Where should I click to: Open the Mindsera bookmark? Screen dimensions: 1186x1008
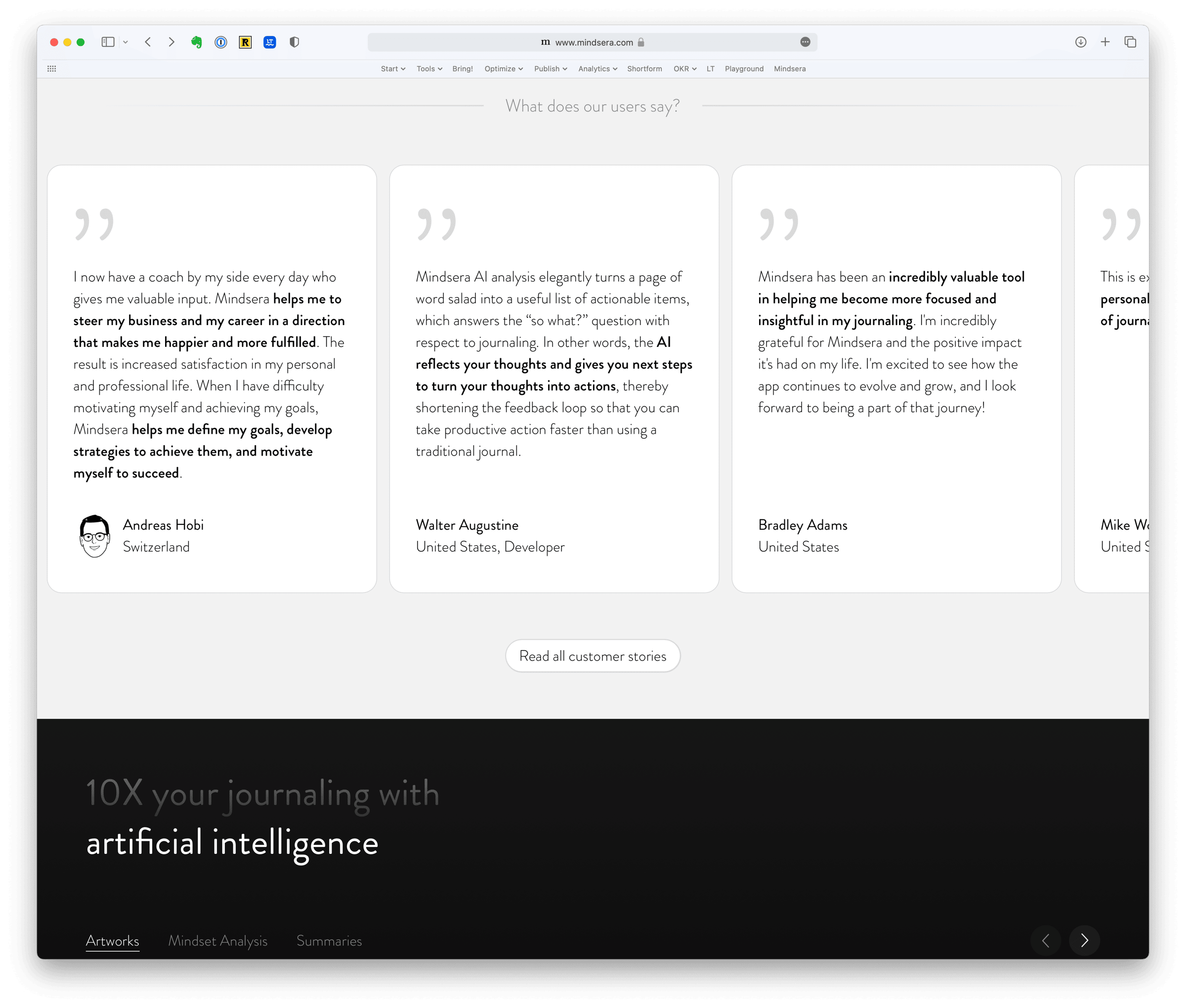[x=789, y=69]
